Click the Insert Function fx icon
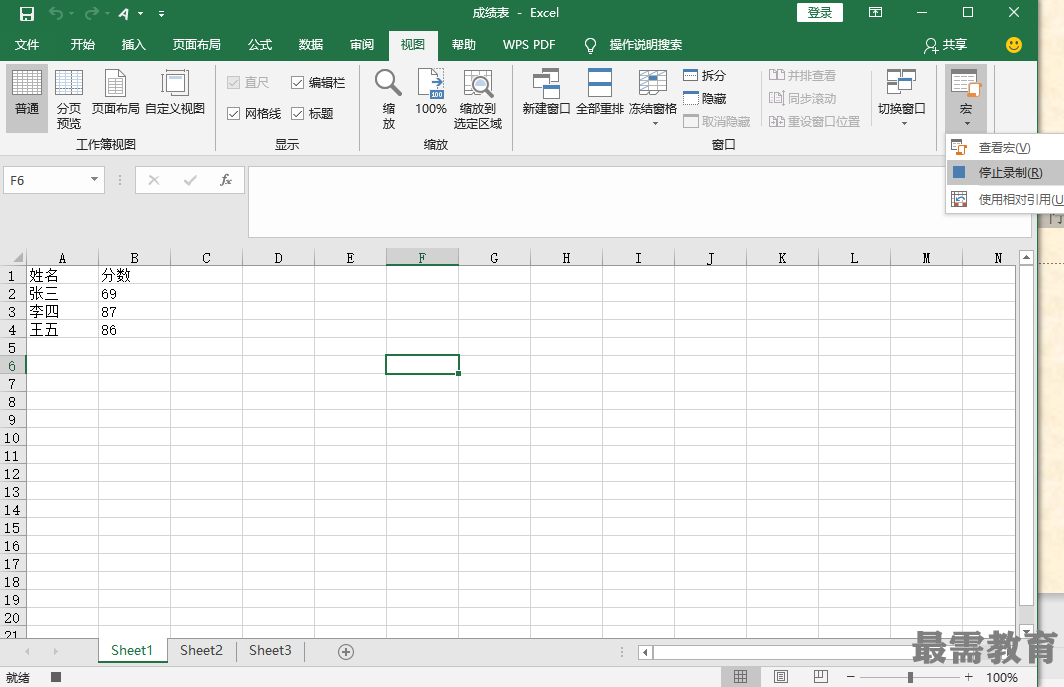 point(226,180)
